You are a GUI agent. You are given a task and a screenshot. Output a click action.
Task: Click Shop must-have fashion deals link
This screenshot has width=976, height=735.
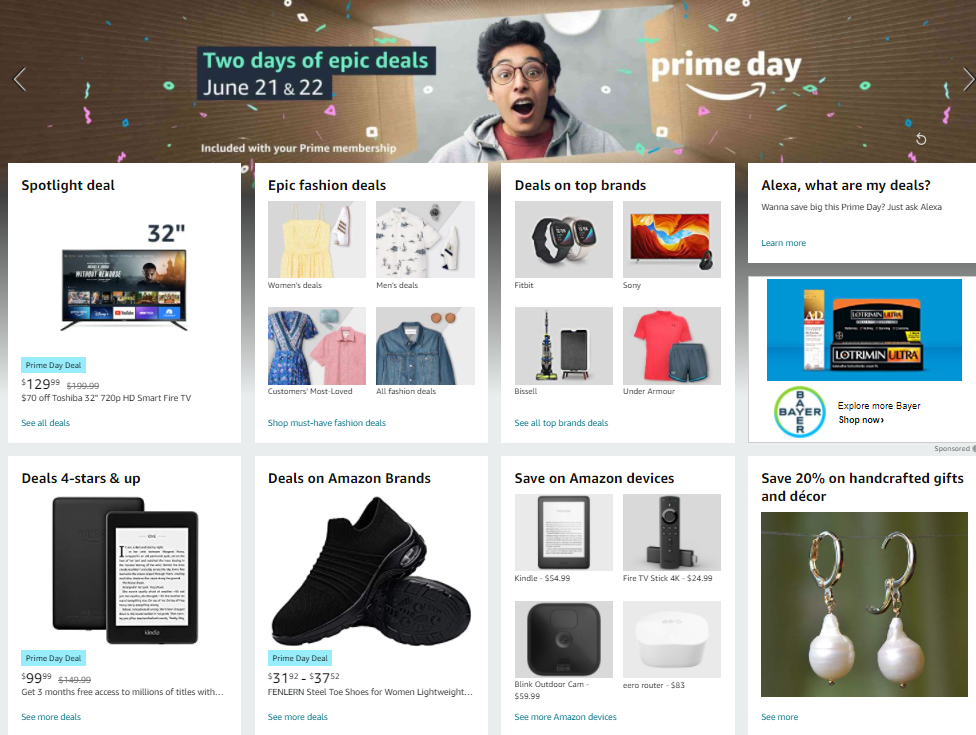point(327,423)
